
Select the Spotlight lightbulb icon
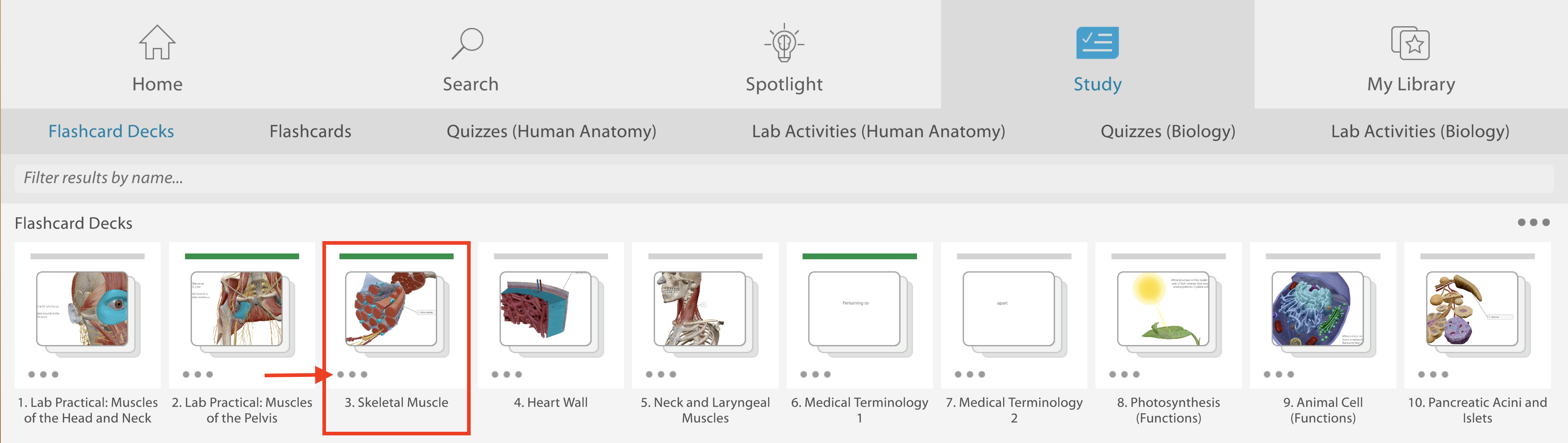(x=784, y=43)
